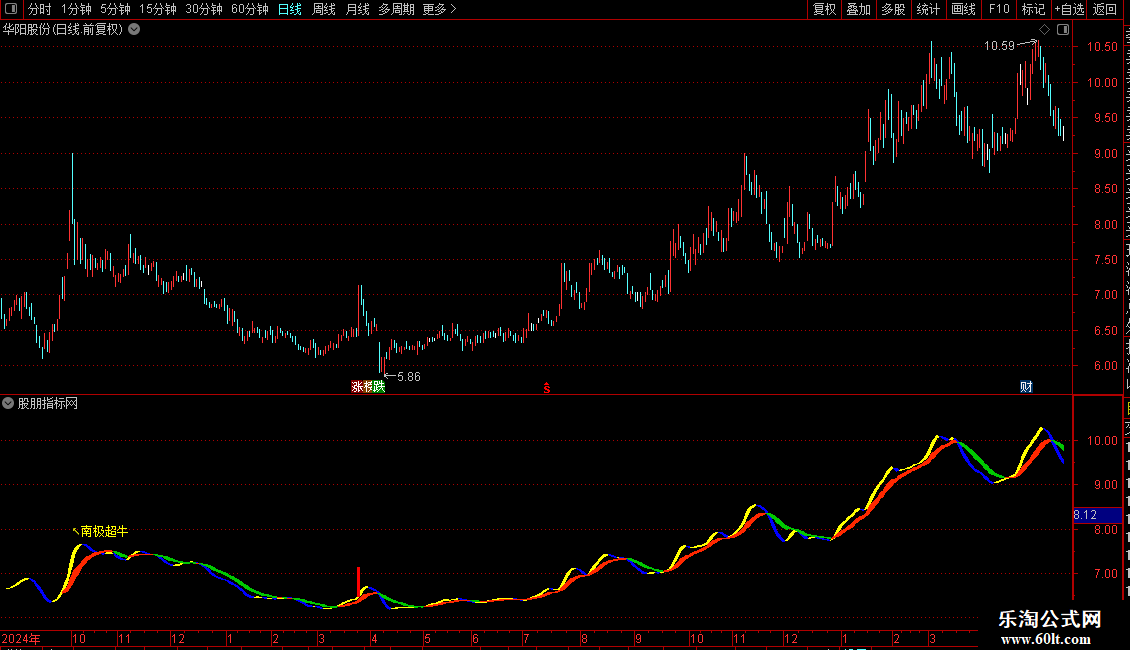This screenshot has height=650, width=1130.
Task: Click the 10.59 high price label
Action: click(x=999, y=46)
